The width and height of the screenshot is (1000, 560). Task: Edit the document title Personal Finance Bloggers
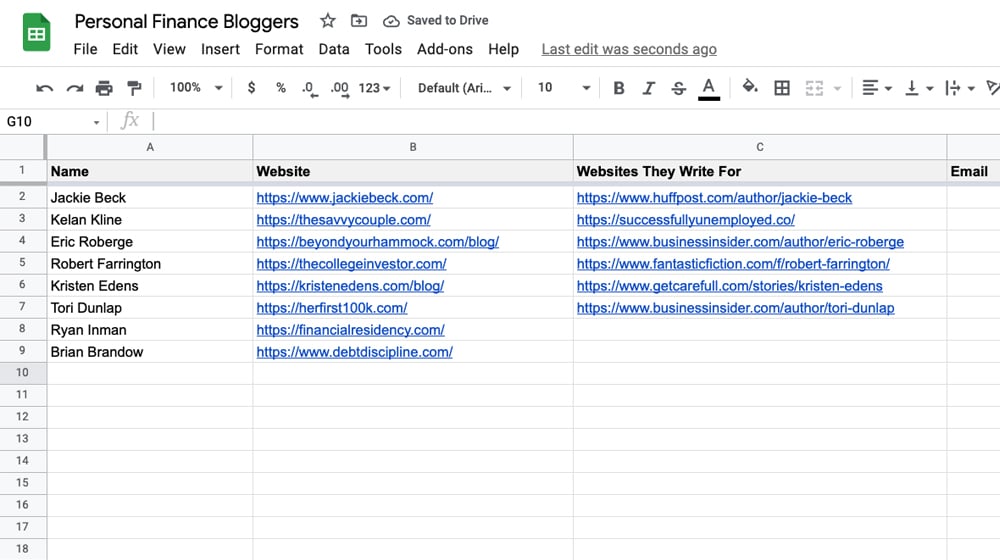point(186,22)
